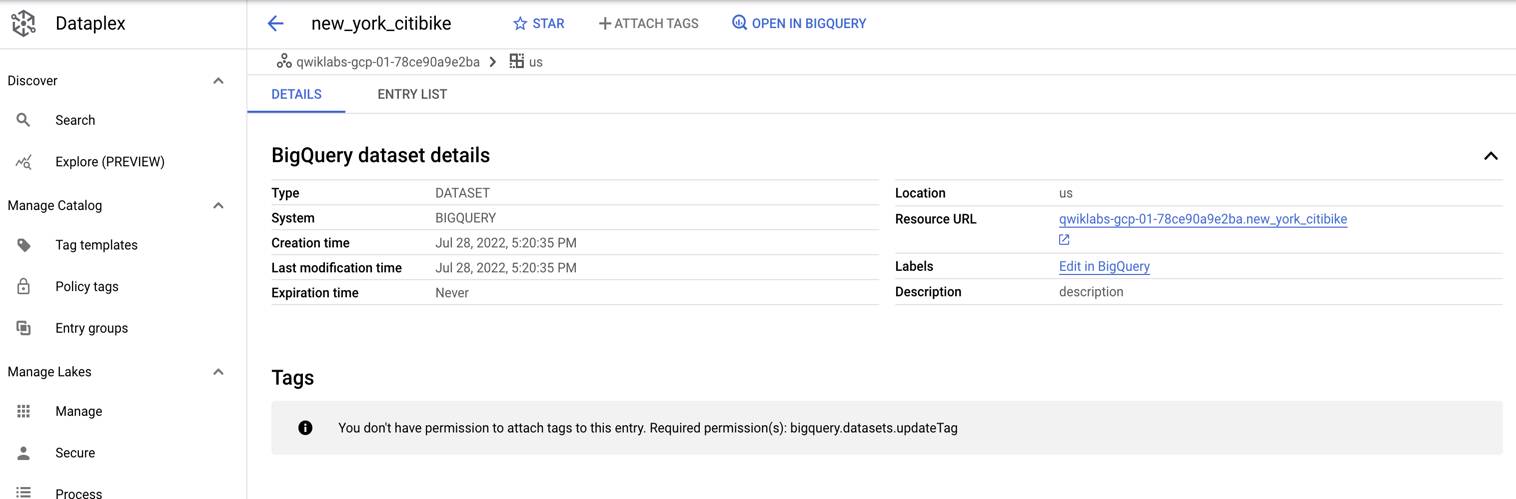Open the qwiklabs new_york_citibike resource URL link
The height and width of the screenshot is (499, 1516).
[x=1202, y=219]
